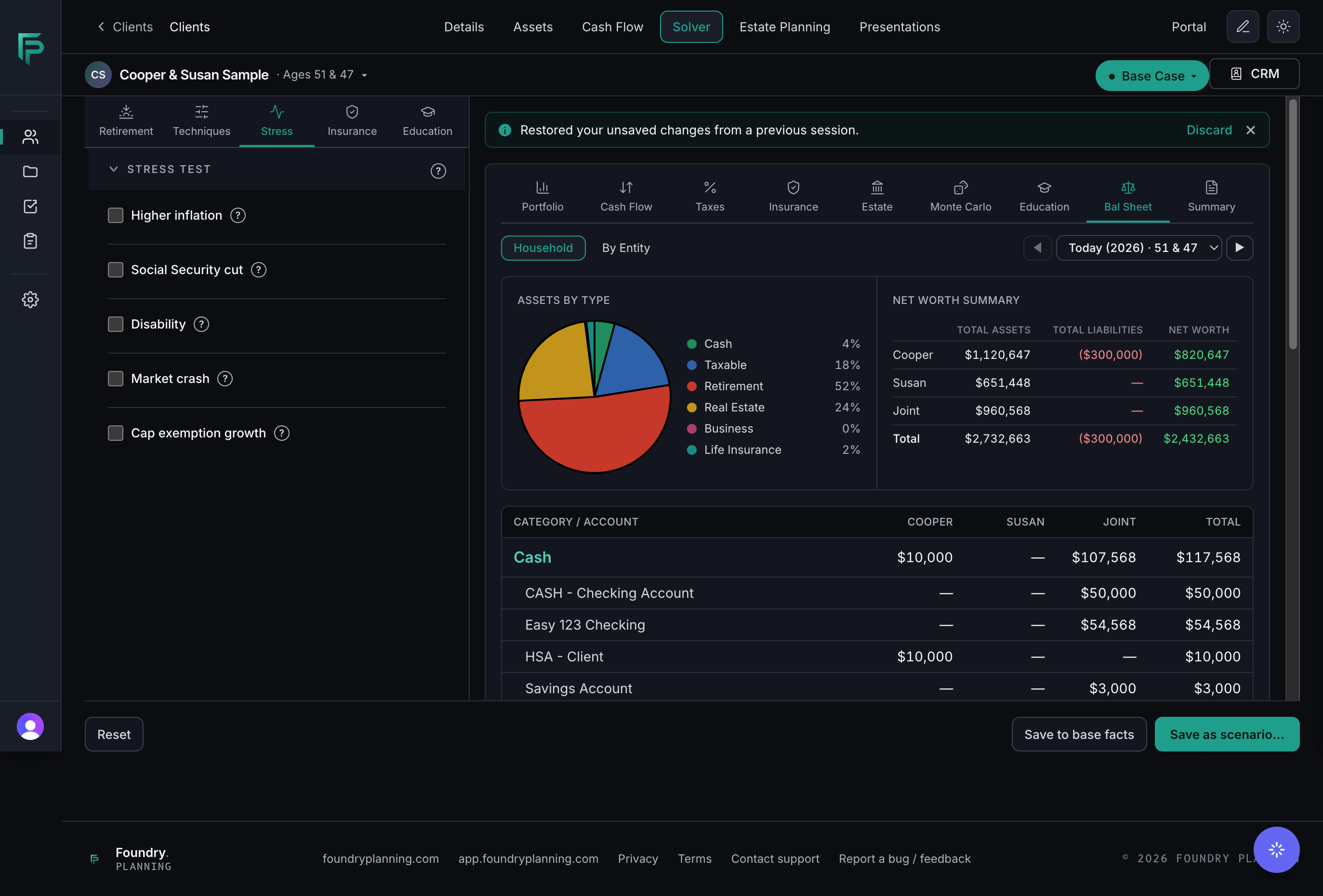This screenshot has height=896, width=1323.
Task: Switch to the Retirement solver tab
Action: [126, 121]
